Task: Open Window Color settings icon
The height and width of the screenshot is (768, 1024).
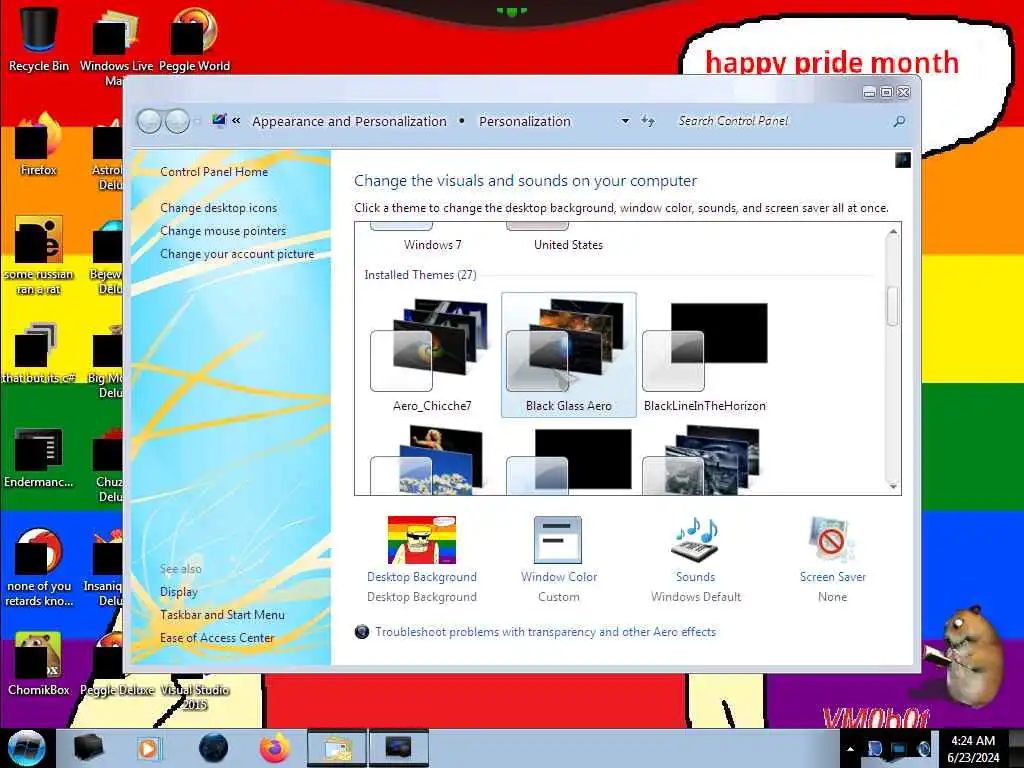Action: click(558, 540)
